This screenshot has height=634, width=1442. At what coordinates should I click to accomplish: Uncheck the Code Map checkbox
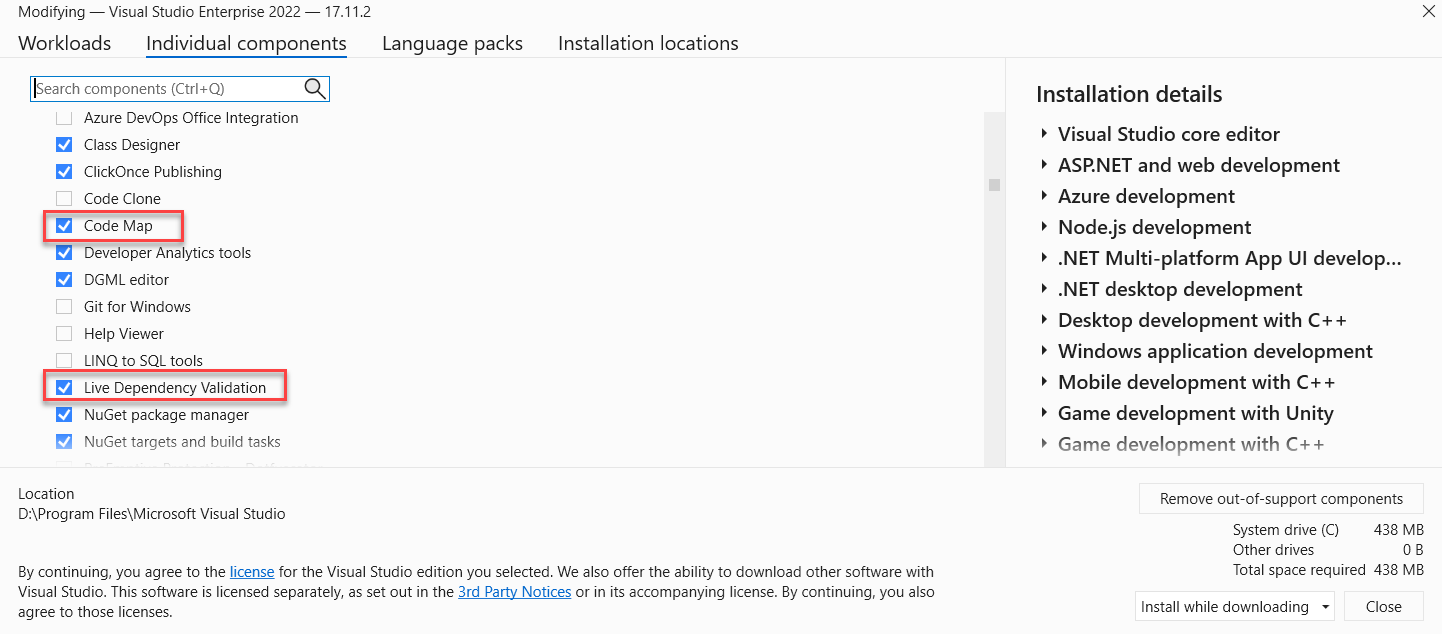tap(64, 226)
